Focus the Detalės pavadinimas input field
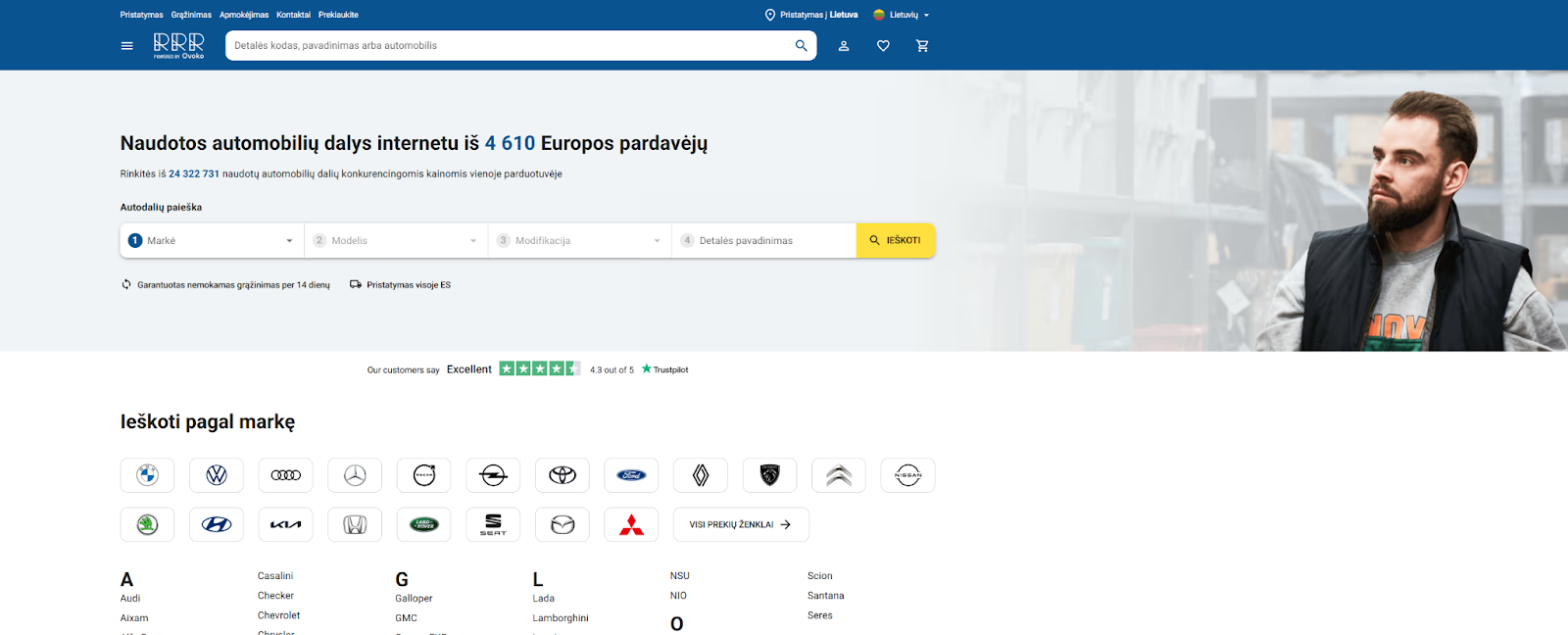 [764, 240]
